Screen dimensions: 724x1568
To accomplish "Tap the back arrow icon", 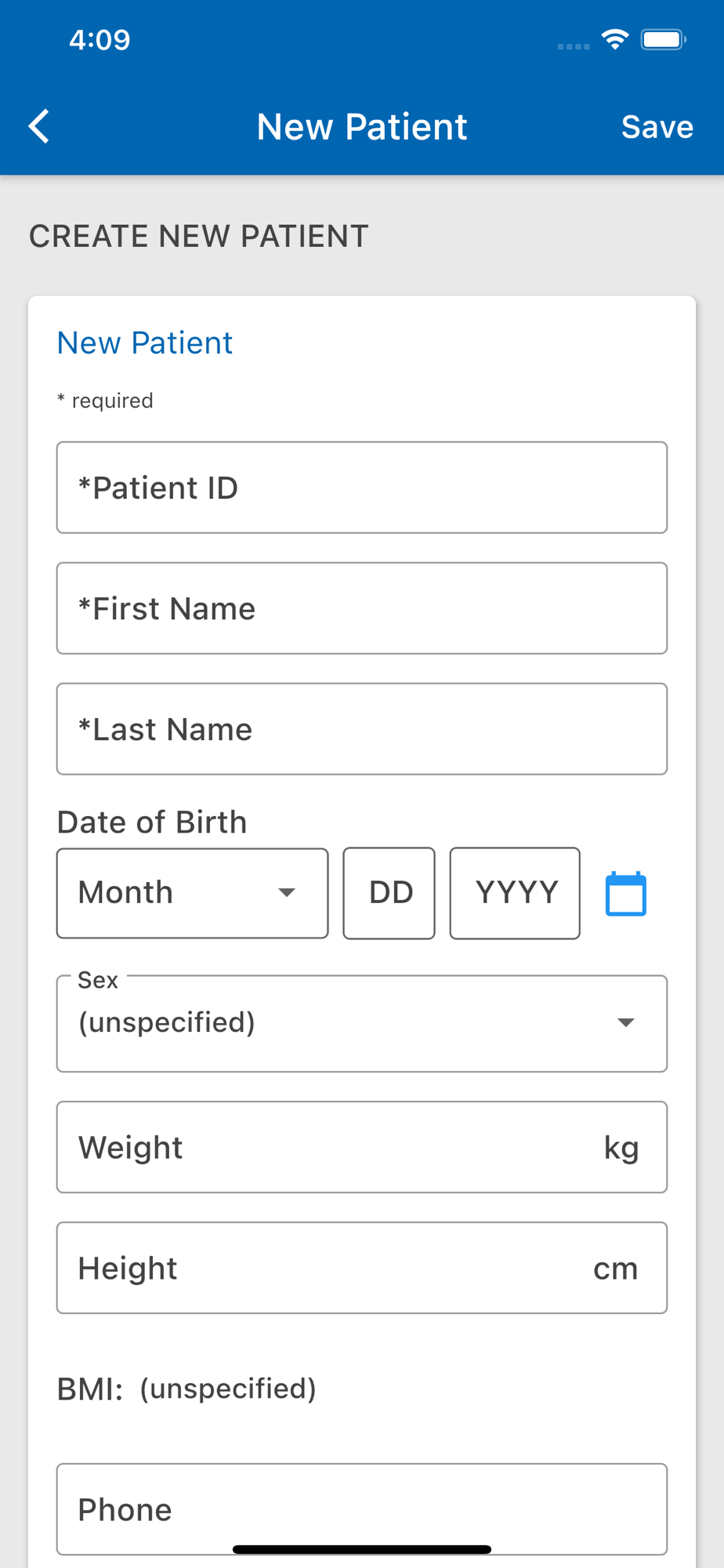I will click(x=39, y=126).
